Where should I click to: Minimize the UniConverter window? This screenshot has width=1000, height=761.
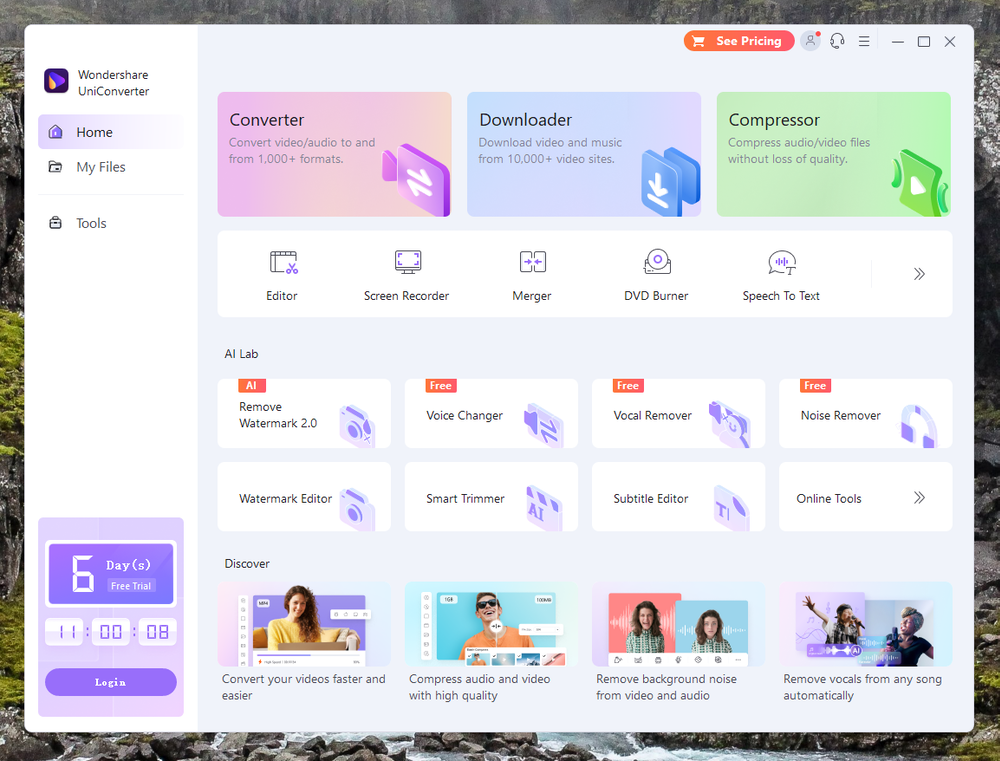pyautogui.click(x=897, y=41)
